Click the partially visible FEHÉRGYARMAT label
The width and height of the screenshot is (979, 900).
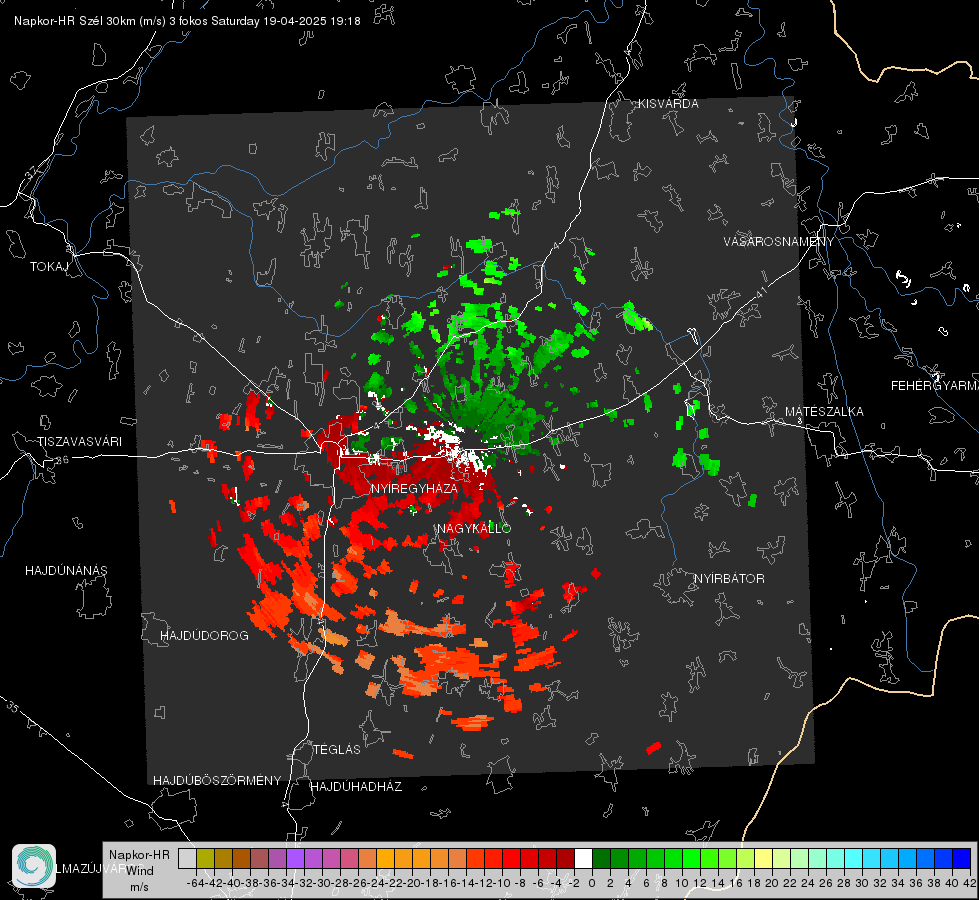point(935,386)
